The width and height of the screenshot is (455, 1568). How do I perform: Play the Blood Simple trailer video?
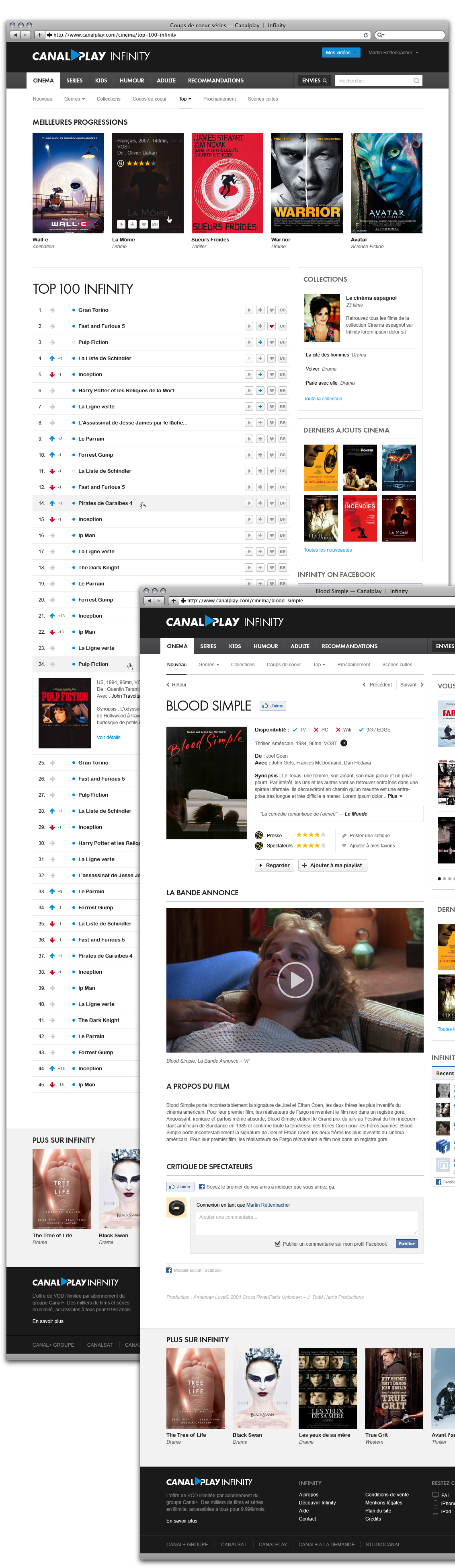click(x=295, y=980)
